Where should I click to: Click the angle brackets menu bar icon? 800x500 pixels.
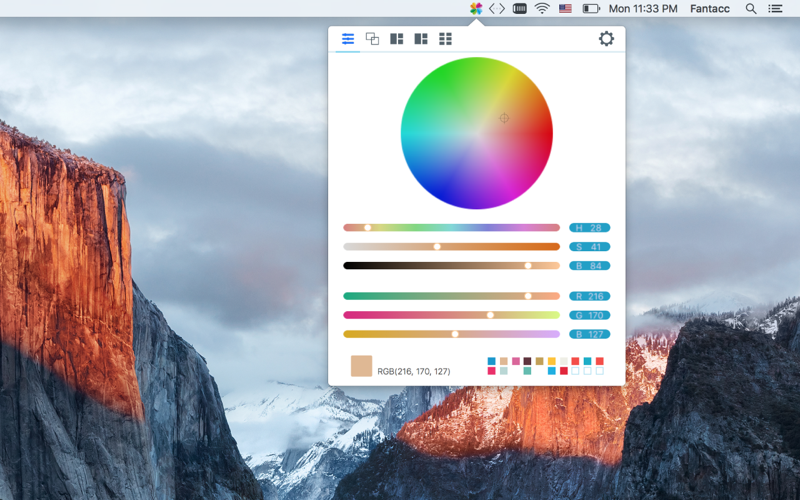(497, 8)
